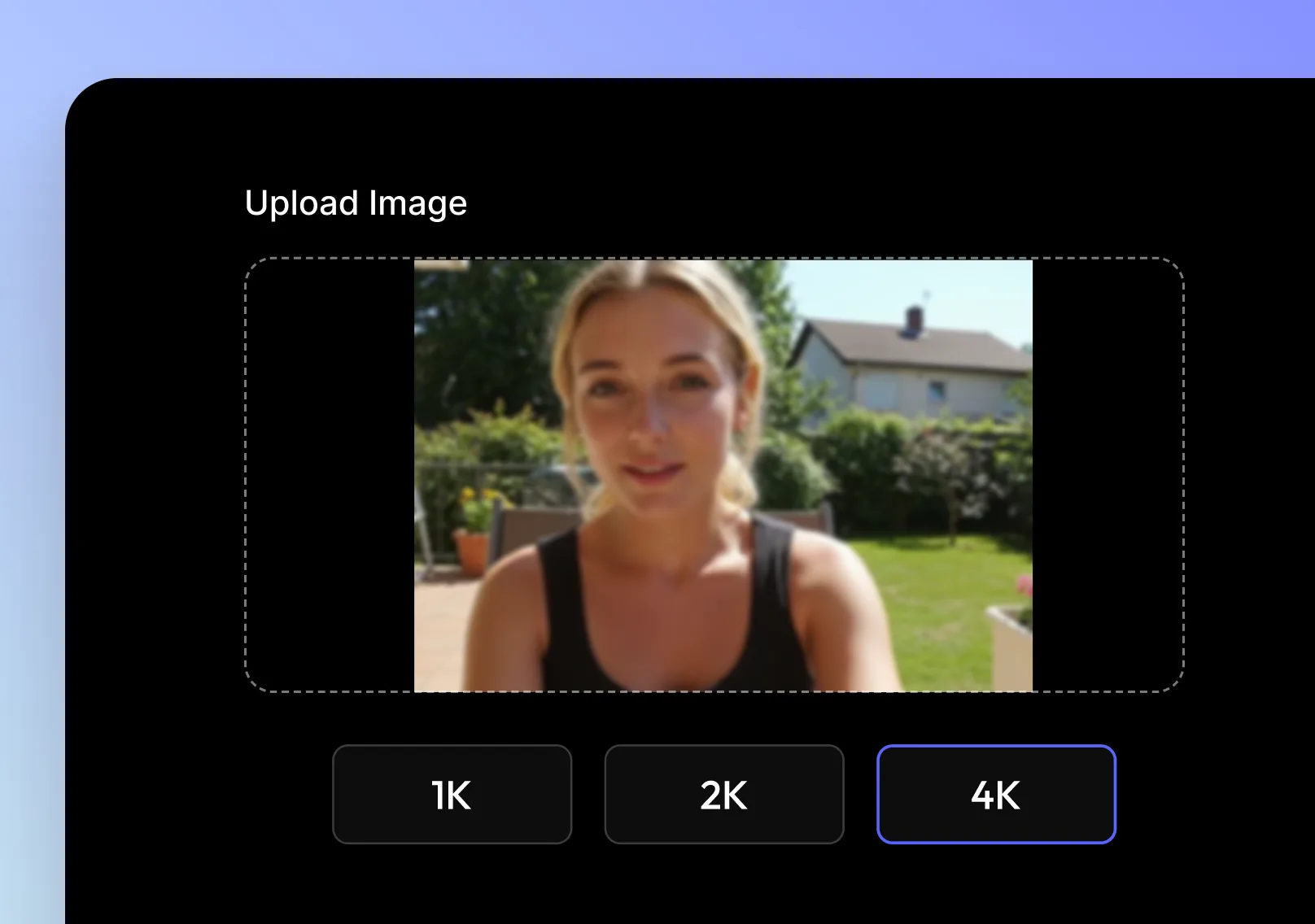Click the house window in the photo
The image size is (1315, 924).
pyautogui.click(x=937, y=390)
